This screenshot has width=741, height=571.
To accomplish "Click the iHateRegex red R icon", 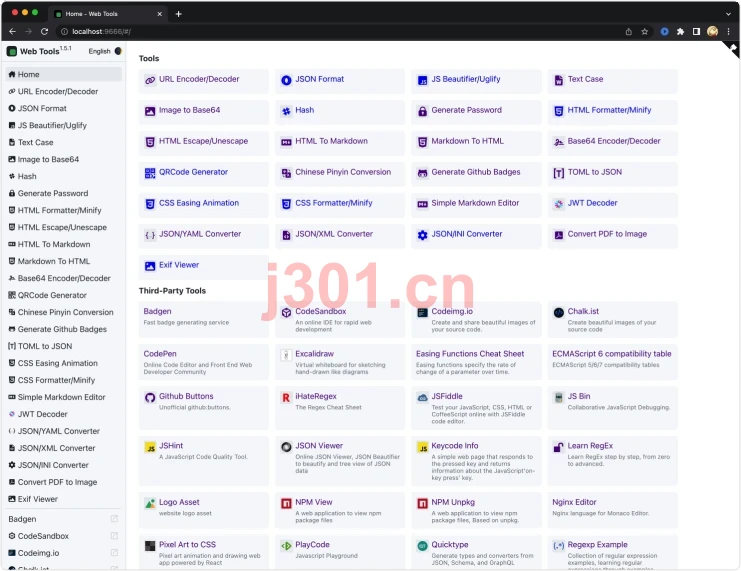I will tap(286, 398).
